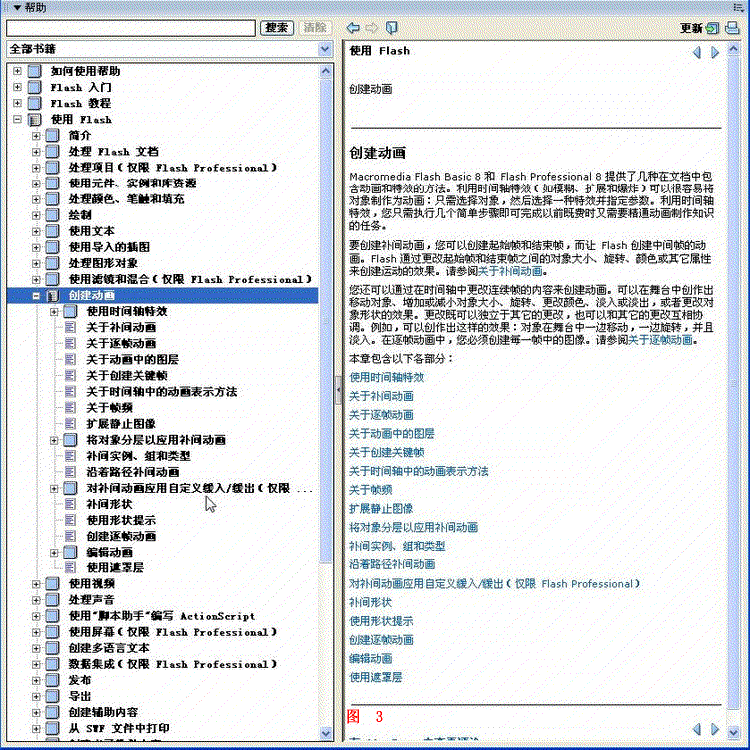Click tree scrollbar down arrow
The height and width of the screenshot is (750, 750).
point(326,733)
